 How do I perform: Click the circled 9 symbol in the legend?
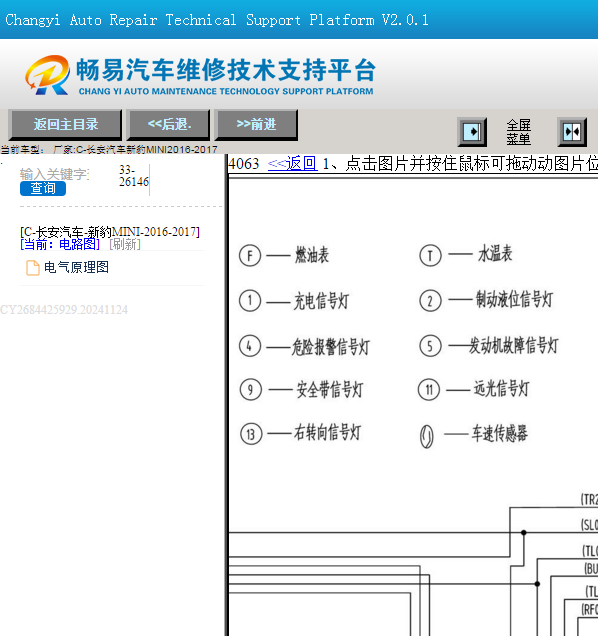[x=251, y=390]
